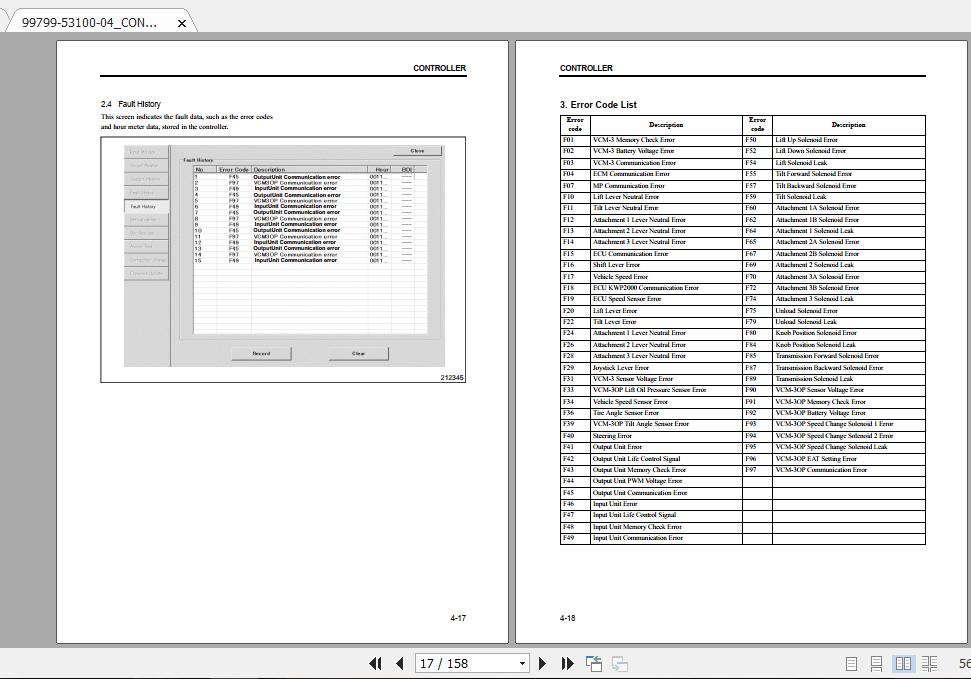Click 'Lift Up Solenoid Error' table cell

click(x=848, y=140)
